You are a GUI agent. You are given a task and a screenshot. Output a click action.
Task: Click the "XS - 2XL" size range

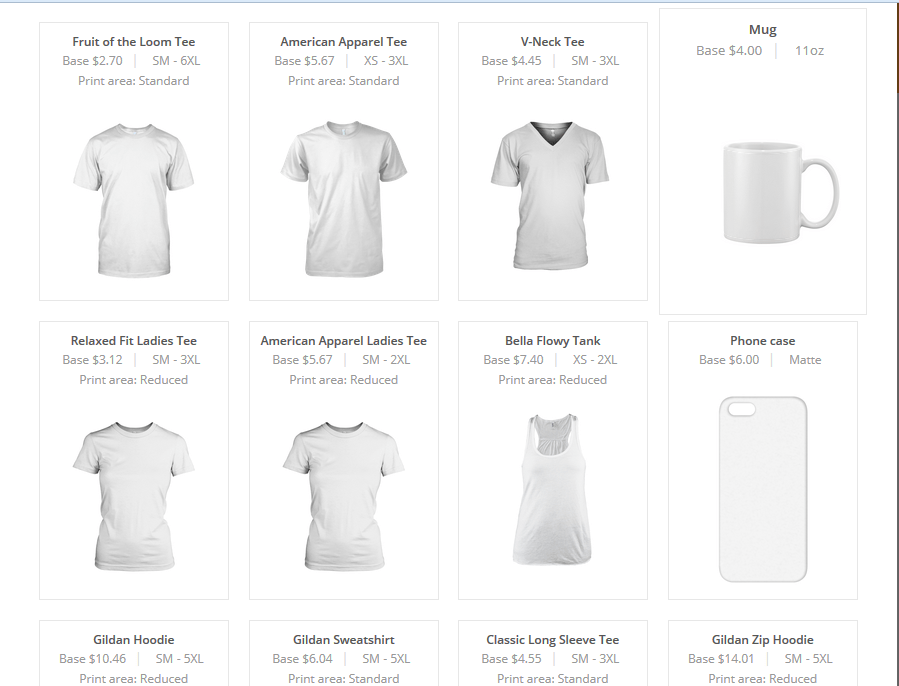coord(595,360)
